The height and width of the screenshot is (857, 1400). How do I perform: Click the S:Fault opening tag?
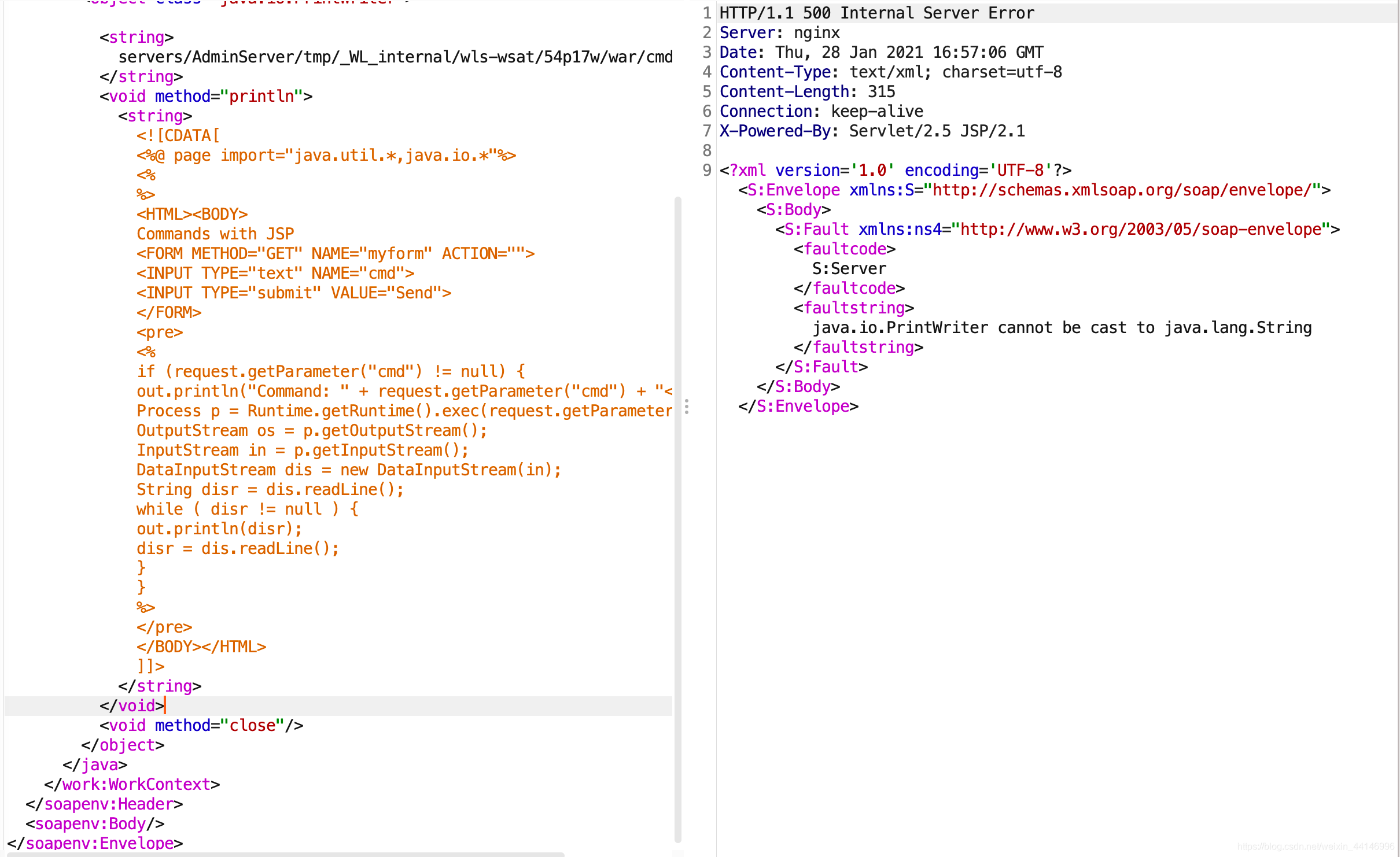point(1057,229)
